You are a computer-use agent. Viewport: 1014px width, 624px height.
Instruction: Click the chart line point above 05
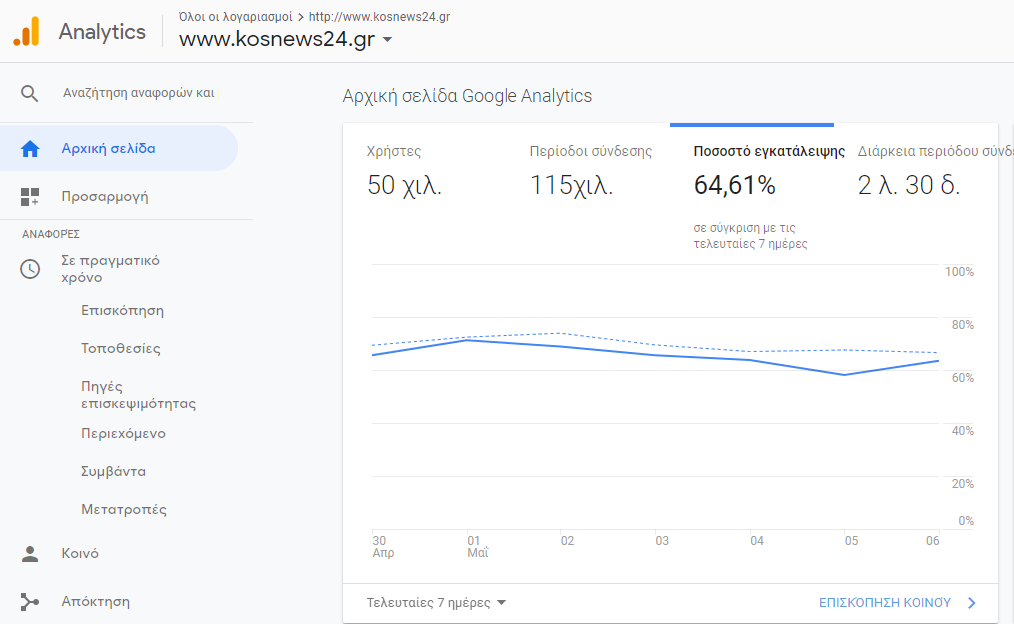click(845, 374)
